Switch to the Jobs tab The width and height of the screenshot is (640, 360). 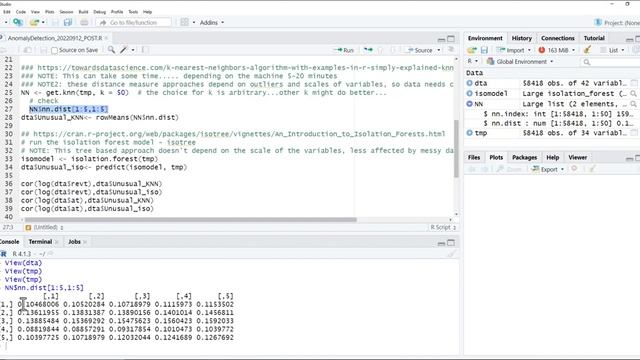click(74, 242)
